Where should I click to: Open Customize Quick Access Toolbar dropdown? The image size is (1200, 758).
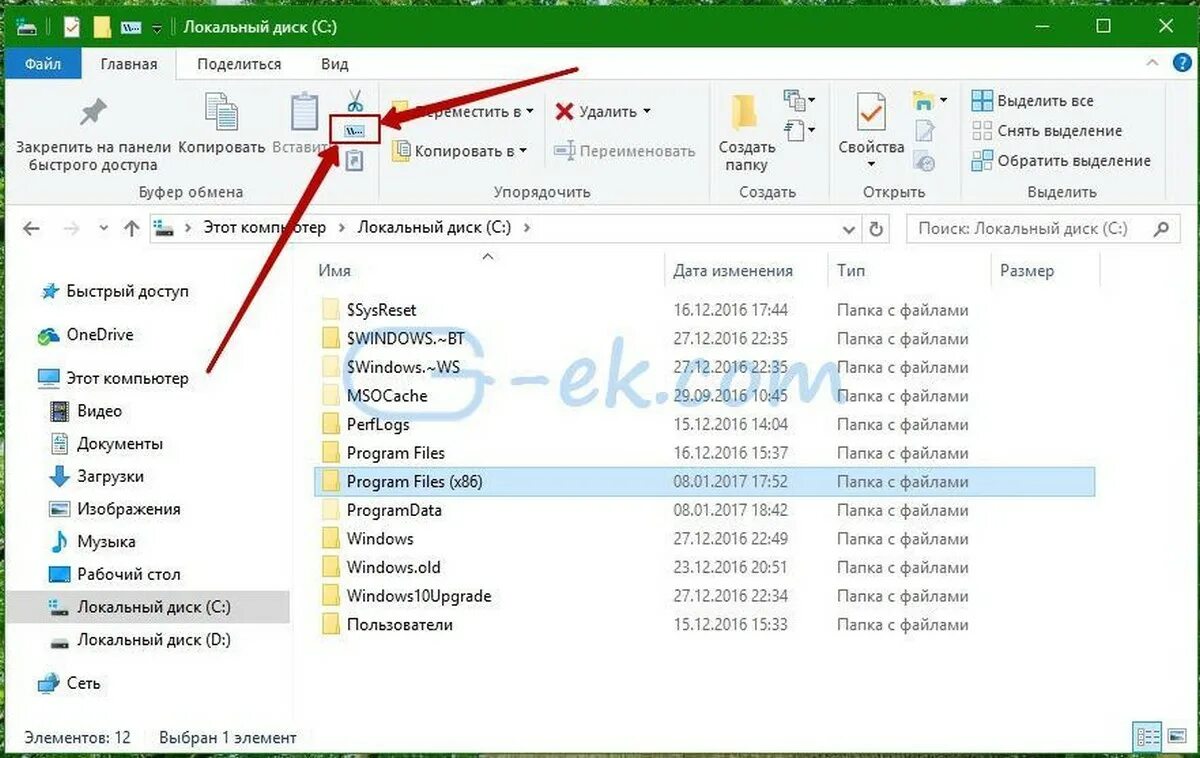[157, 27]
